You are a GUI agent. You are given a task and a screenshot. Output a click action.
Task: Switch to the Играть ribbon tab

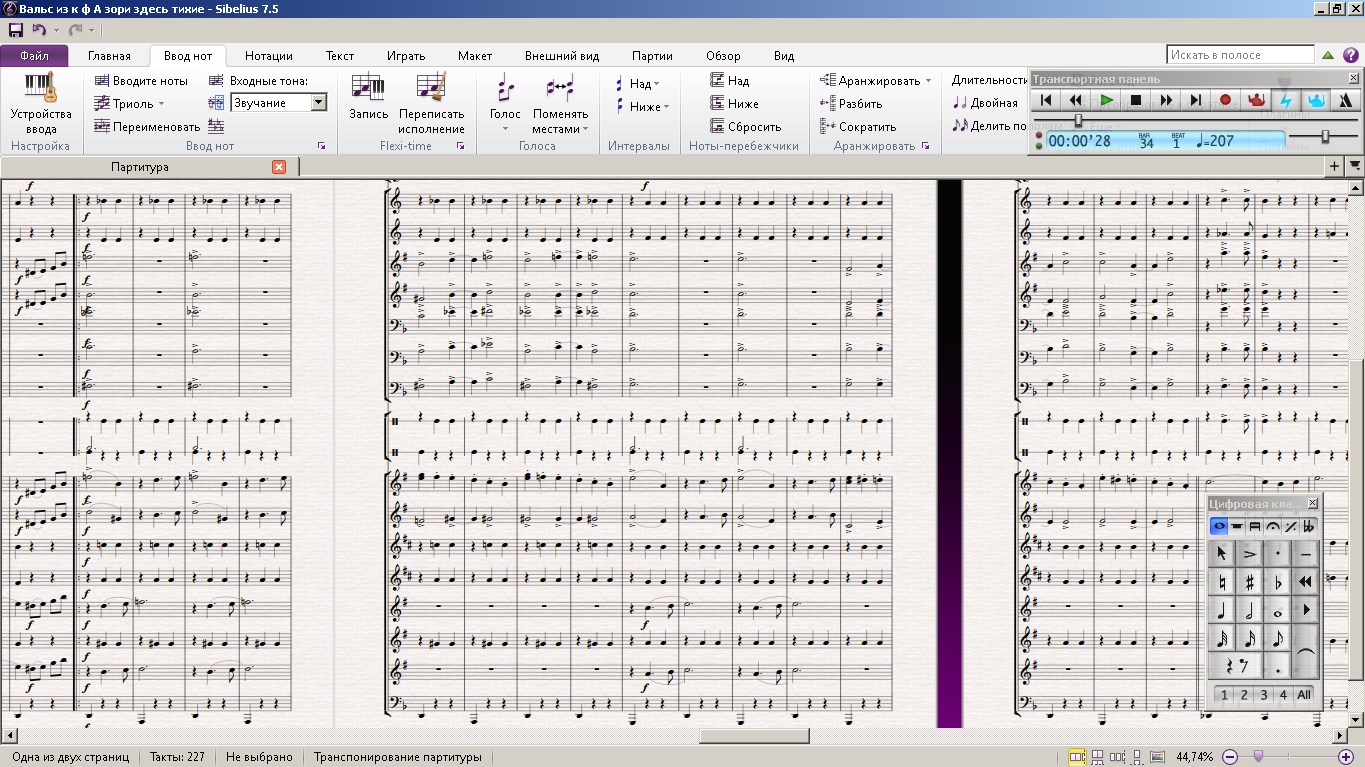coord(406,56)
